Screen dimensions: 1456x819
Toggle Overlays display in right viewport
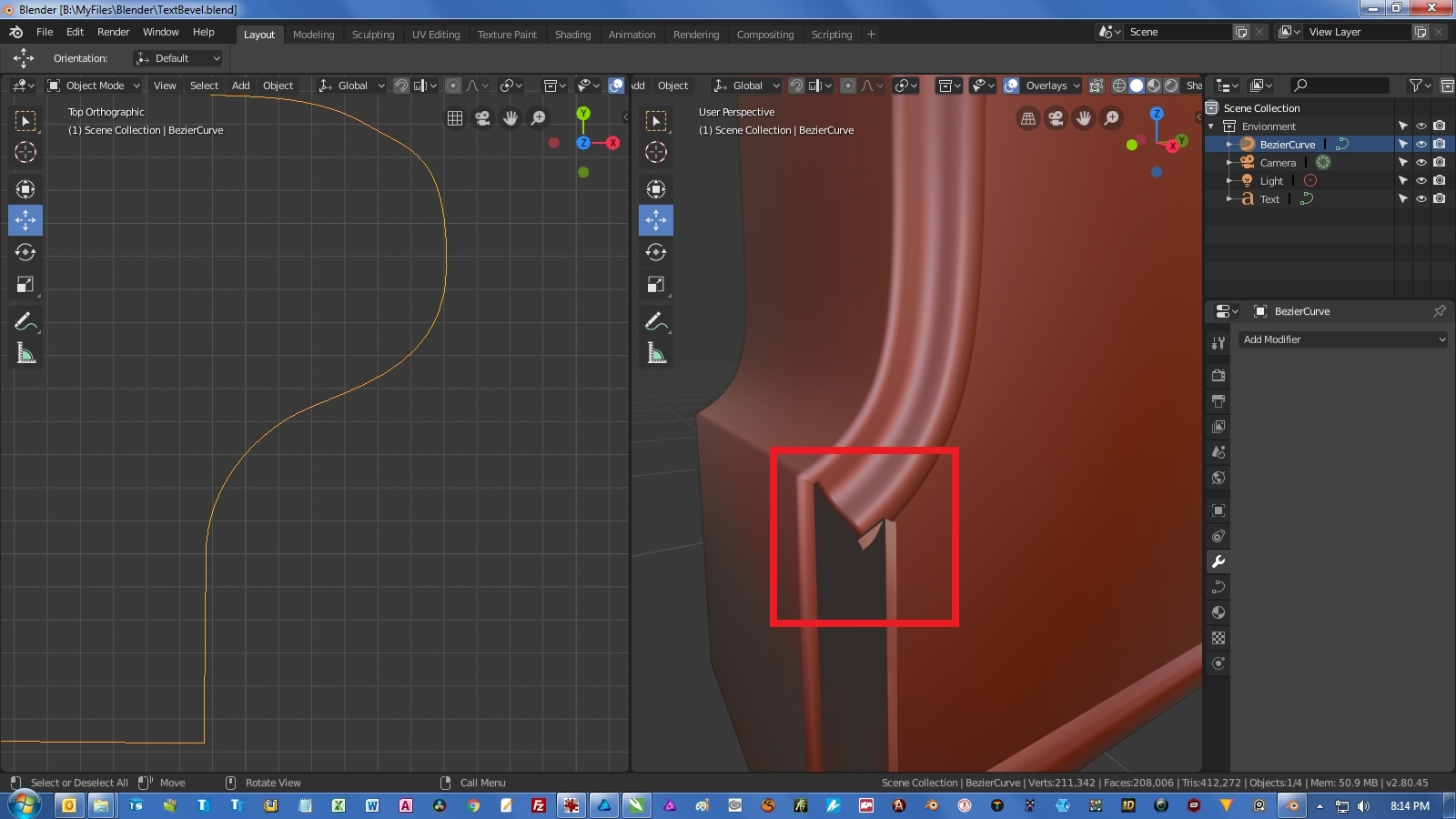(1011, 86)
